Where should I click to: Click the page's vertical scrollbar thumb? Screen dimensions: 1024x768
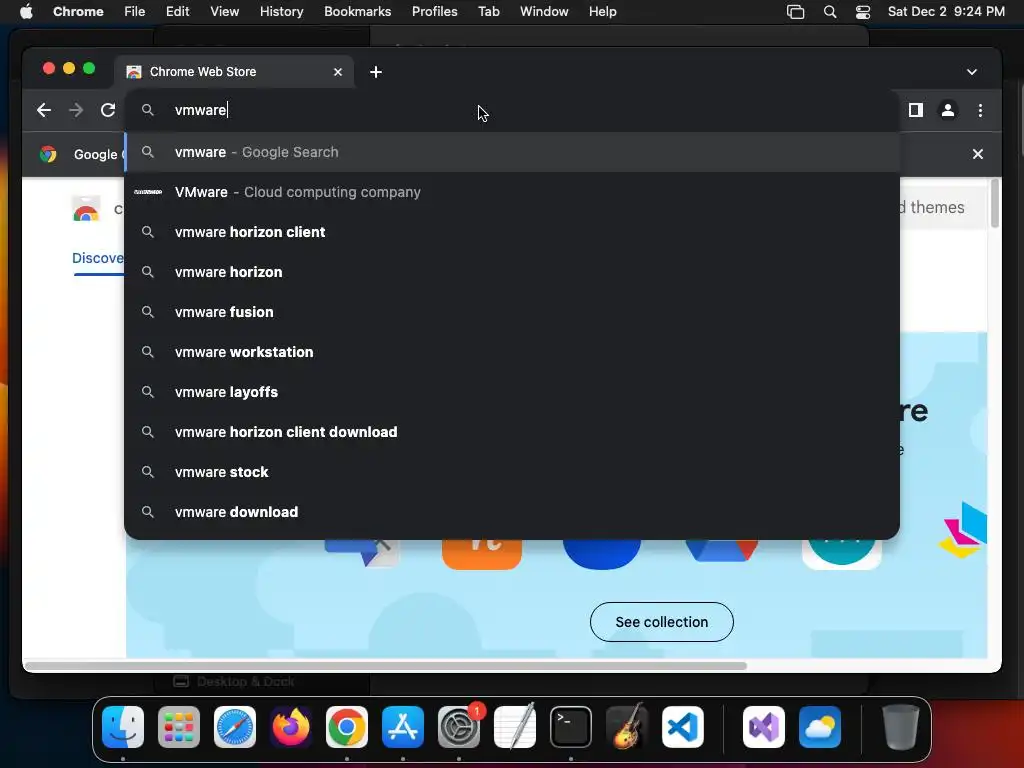click(x=995, y=204)
